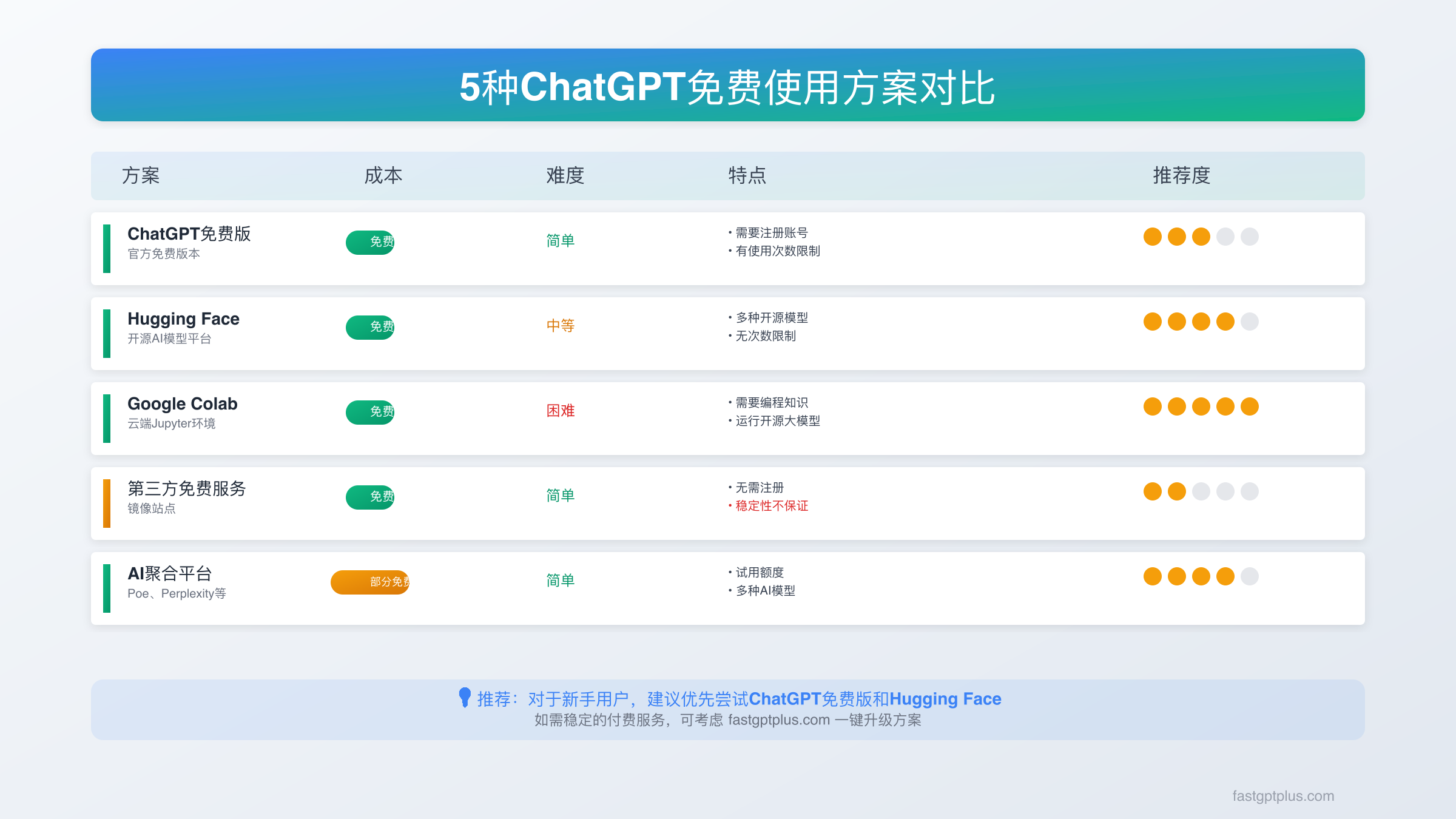Click the lightbulb icon in the recommendation banner
1456x819 pixels.
[465, 698]
